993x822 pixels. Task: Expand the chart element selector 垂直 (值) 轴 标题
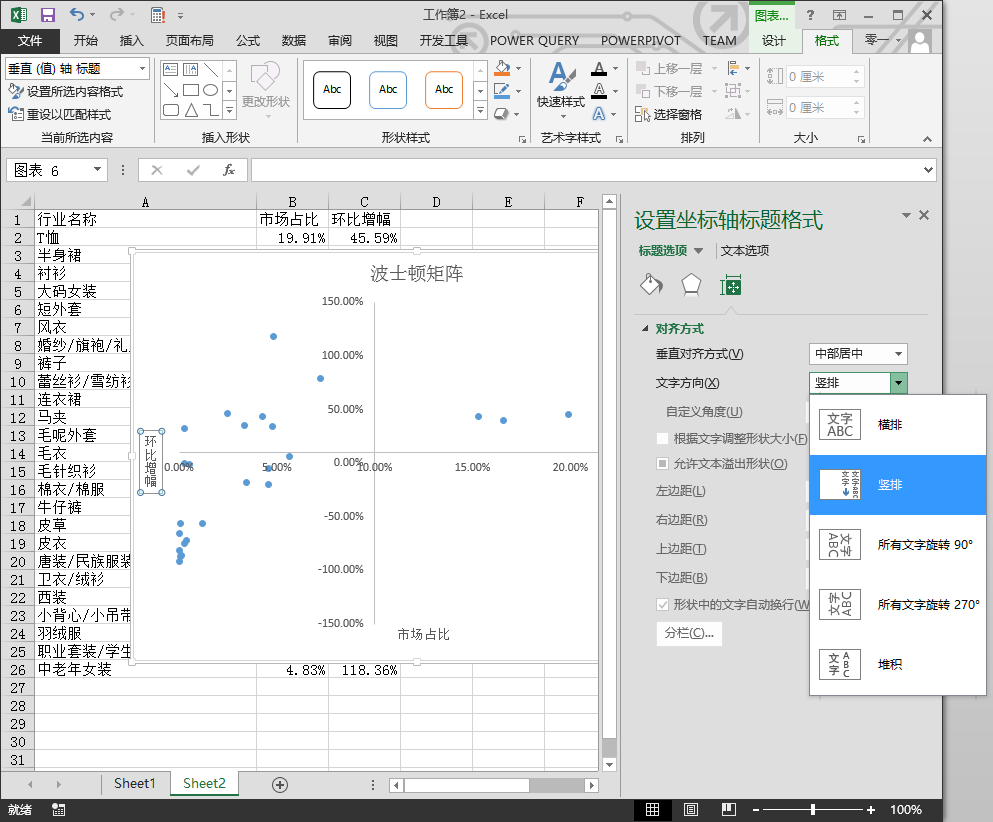tap(142, 68)
